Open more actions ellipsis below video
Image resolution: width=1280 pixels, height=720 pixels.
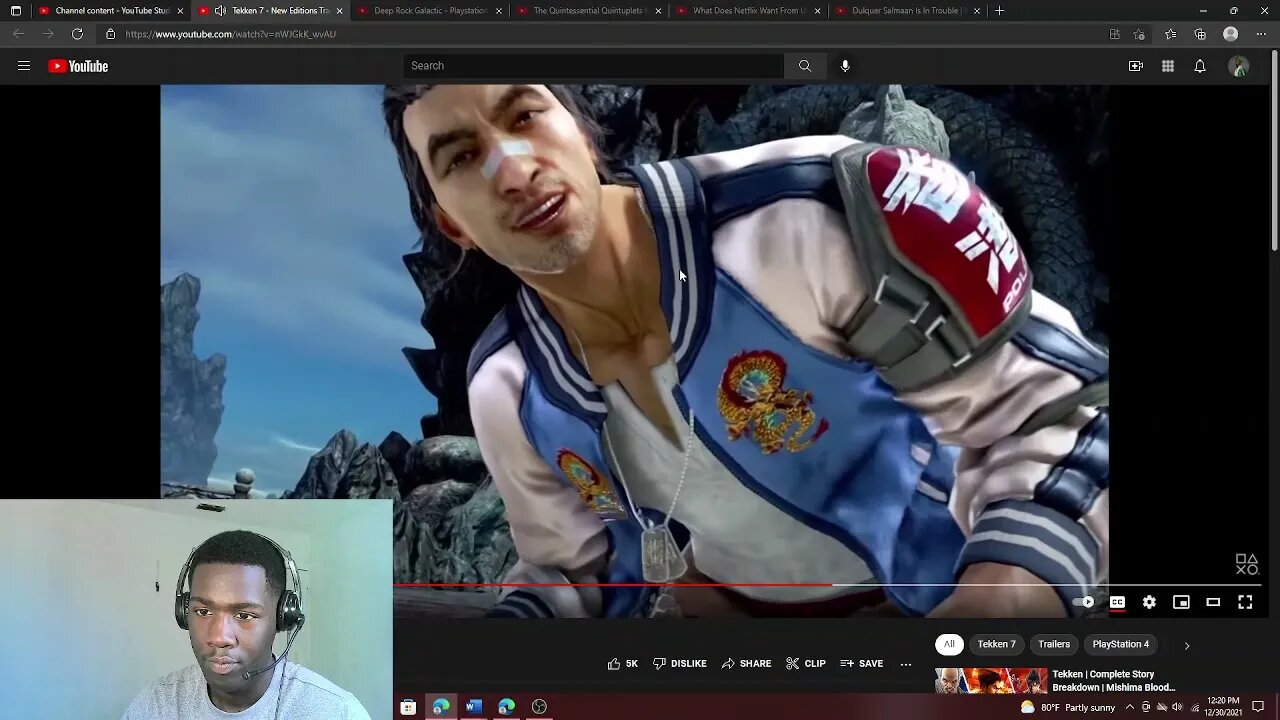coord(906,664)
